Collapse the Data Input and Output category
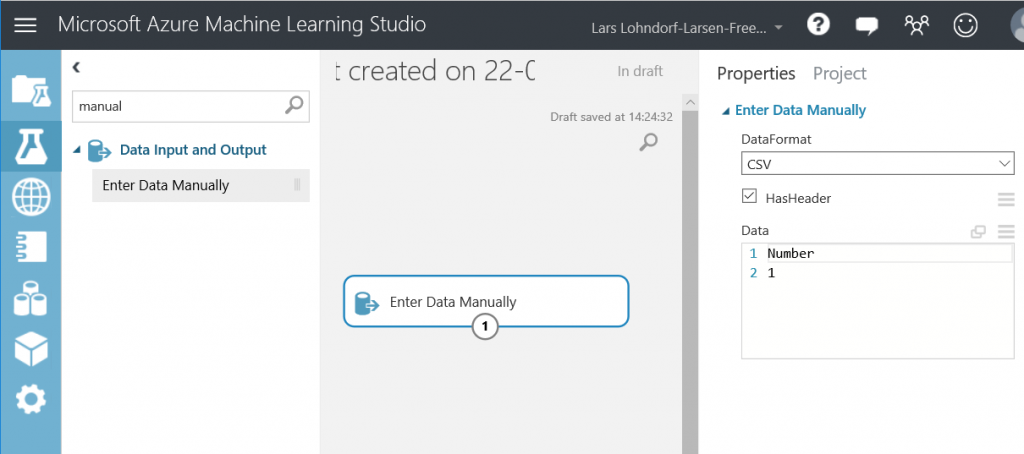Image resolution: width=1024 pixels, height=454 pixels. tap(78, 150)
